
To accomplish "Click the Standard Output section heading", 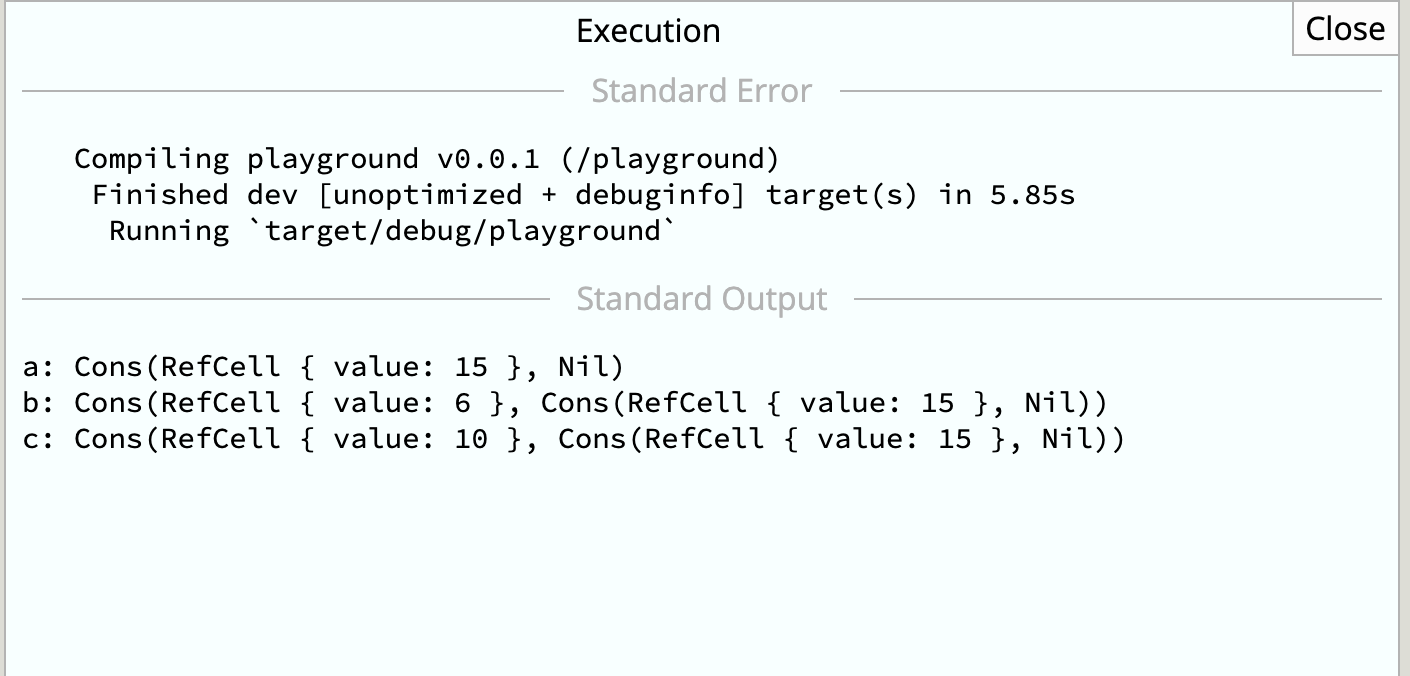I will pos(701,299).
